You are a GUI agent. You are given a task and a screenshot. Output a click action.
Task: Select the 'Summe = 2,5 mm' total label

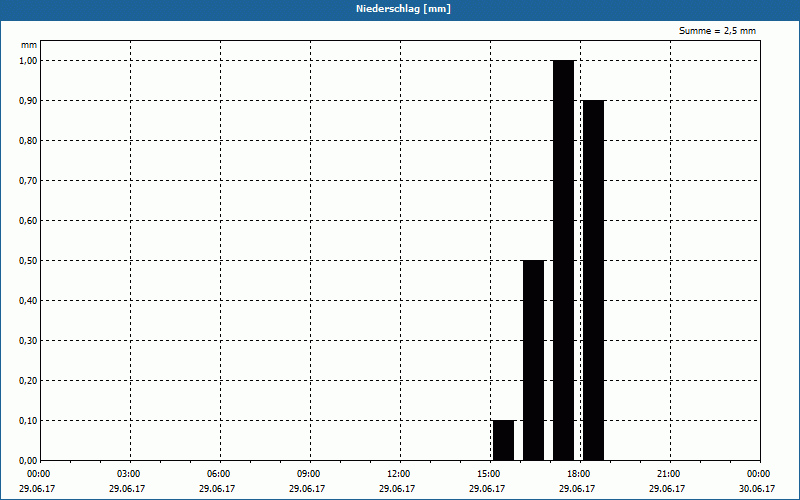pos(717,31)
